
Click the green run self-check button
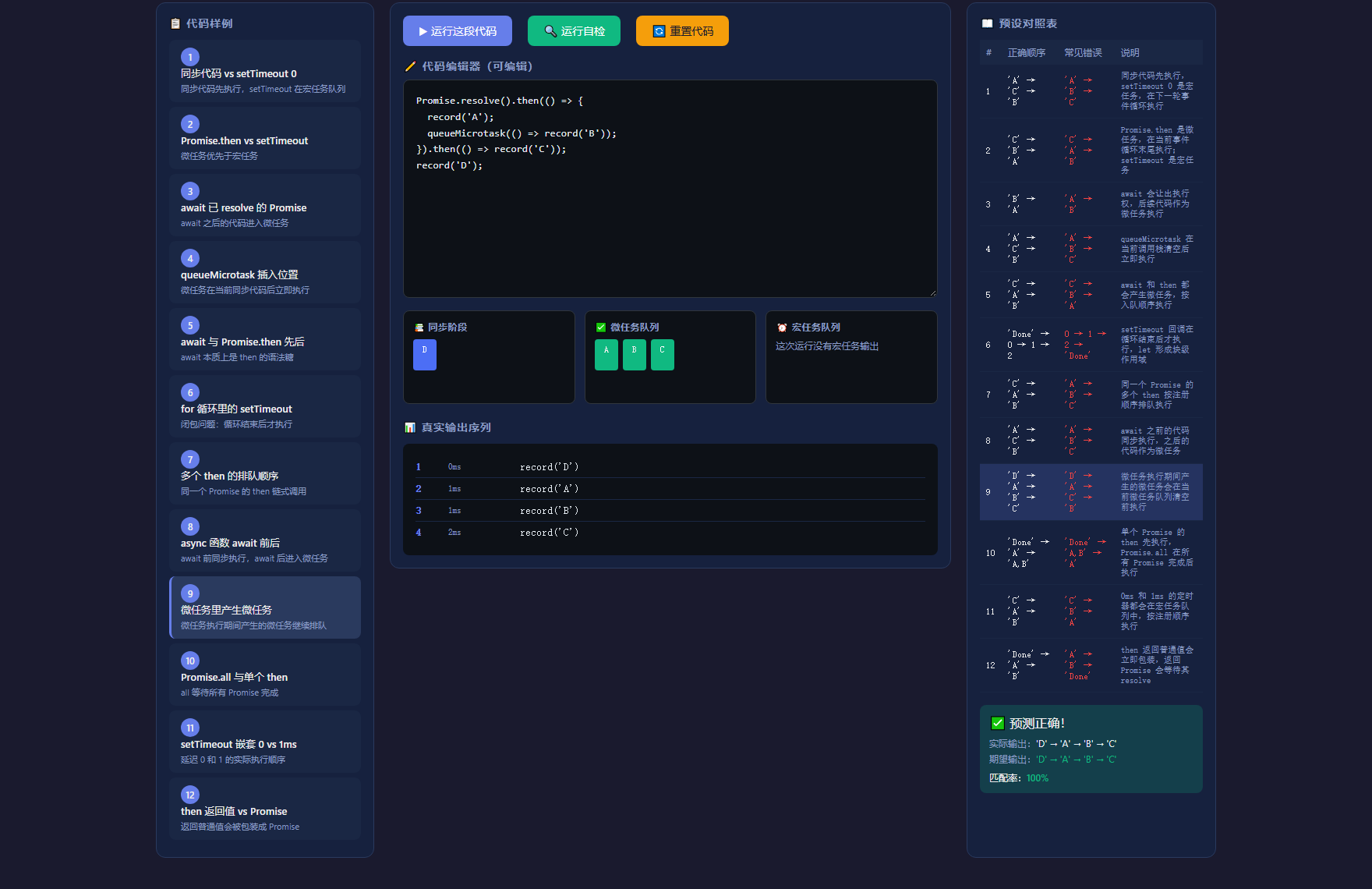574,31
